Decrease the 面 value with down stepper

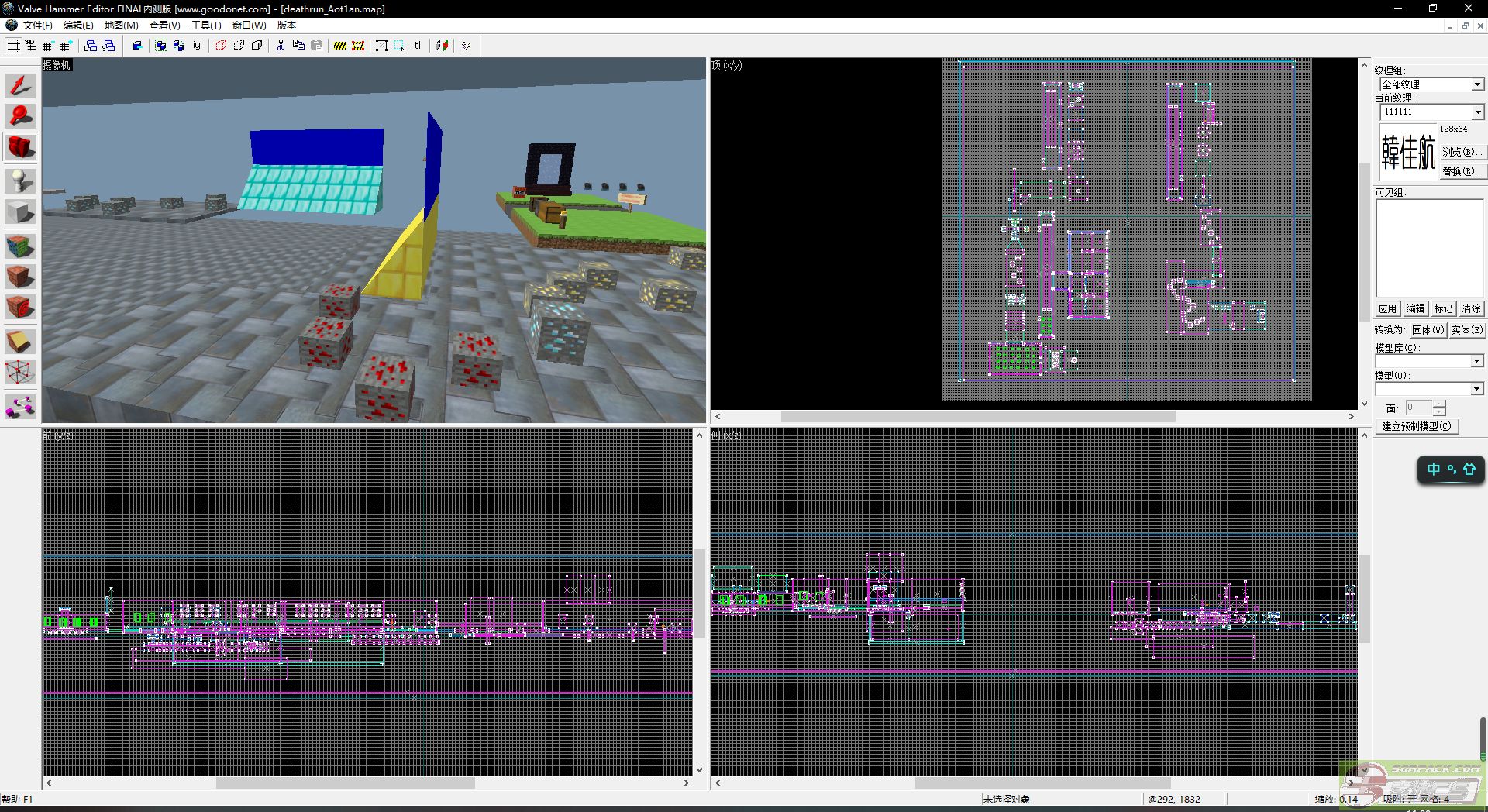pos(1439,411)
